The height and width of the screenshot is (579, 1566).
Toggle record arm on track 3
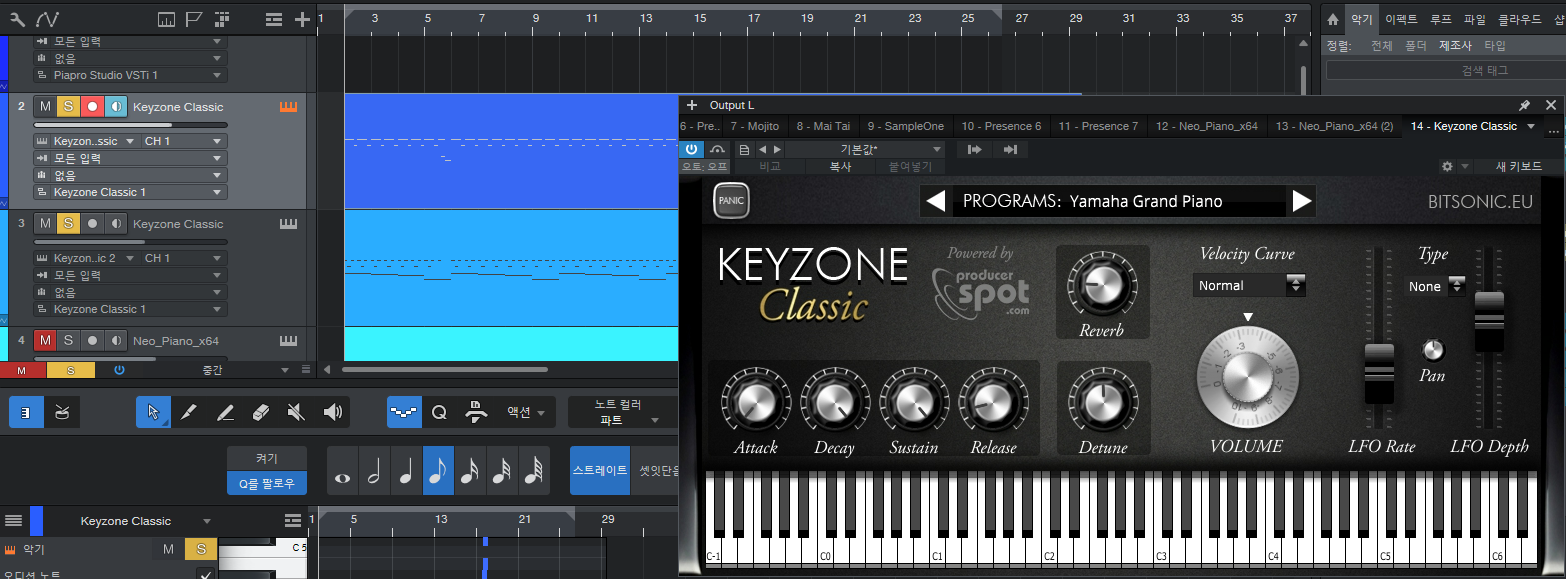[93, 224]
